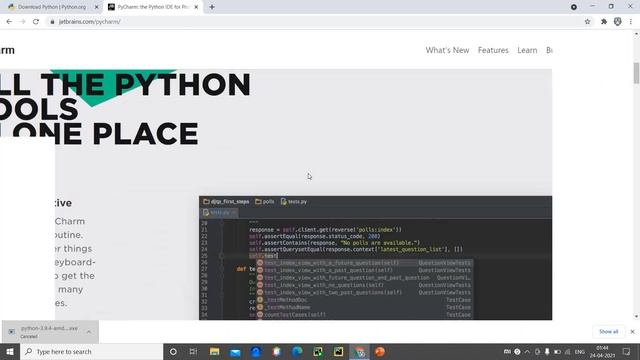Open the What's New nav link
This screenshot has width=640, height=360.
coord(447,50)
